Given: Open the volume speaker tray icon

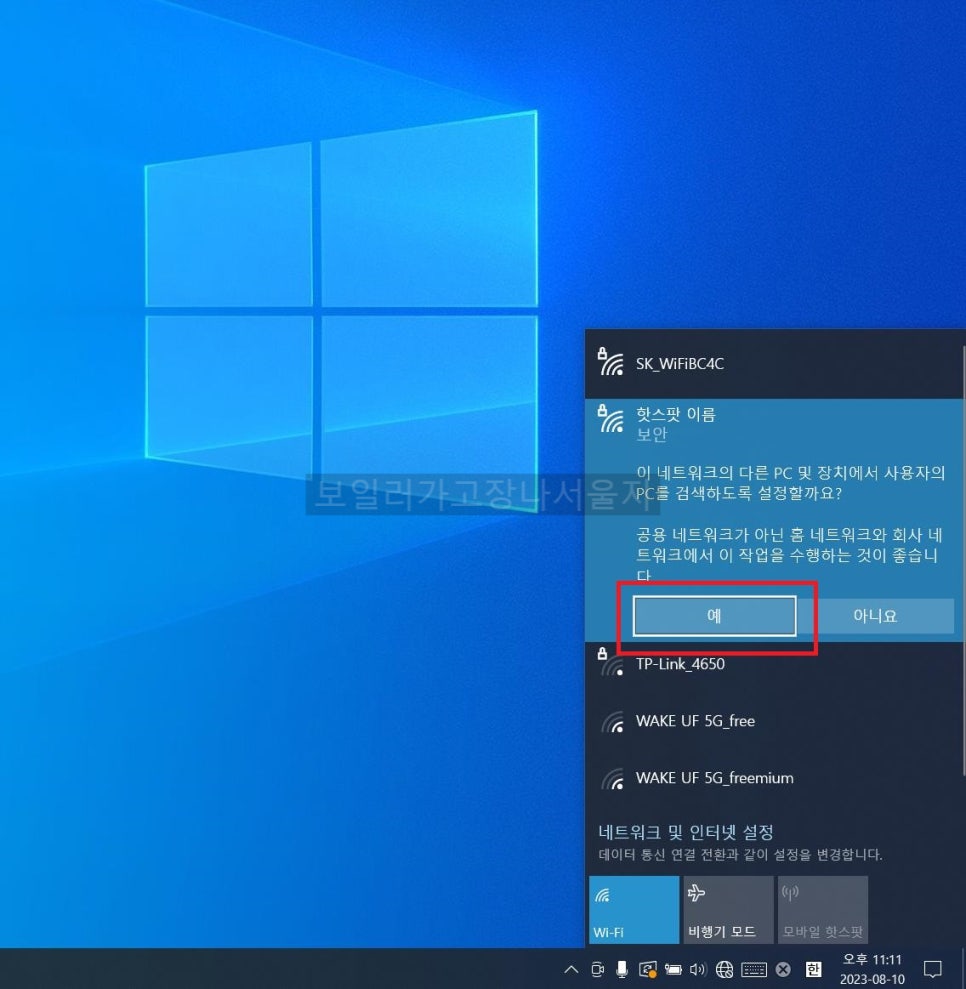Looking at the screenshot, I should 698,969.
